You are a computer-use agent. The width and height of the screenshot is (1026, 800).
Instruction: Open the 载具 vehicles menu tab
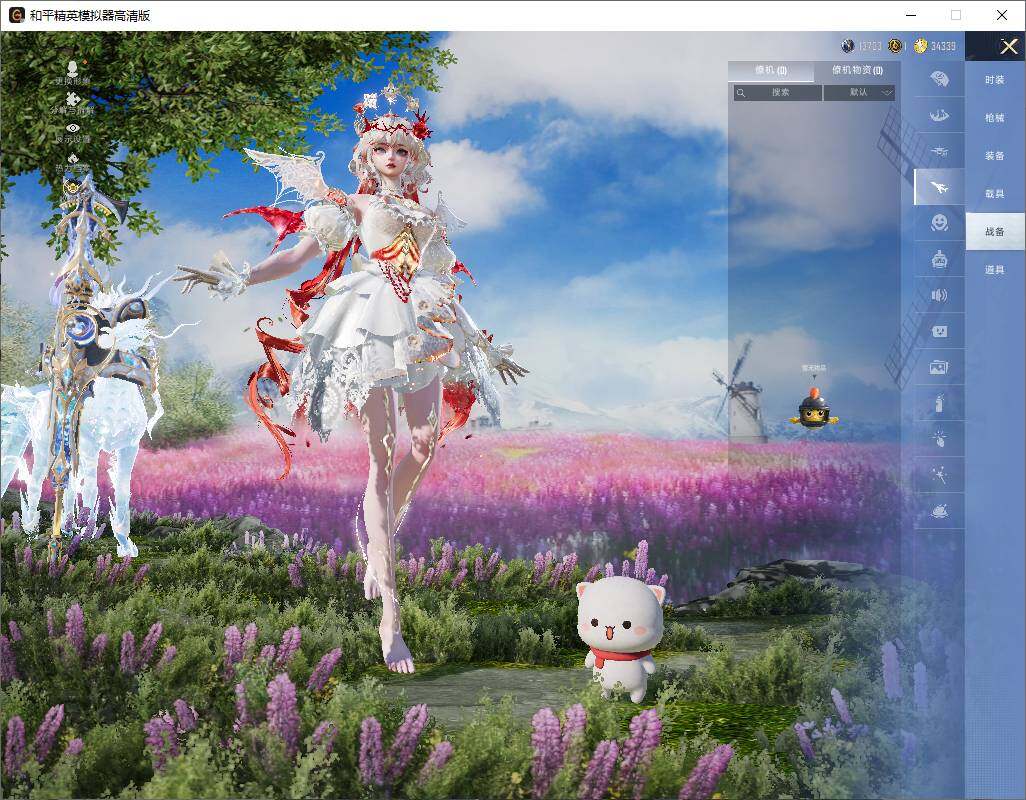click(x=995, y=194)
